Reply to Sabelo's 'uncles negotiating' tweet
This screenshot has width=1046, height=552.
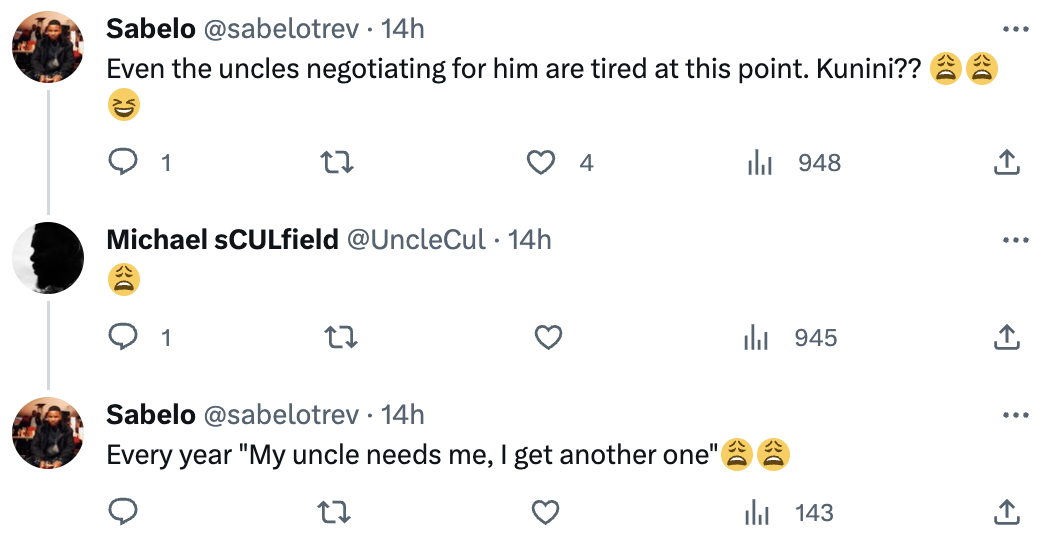pyautogui.click(x=123, y=162)
